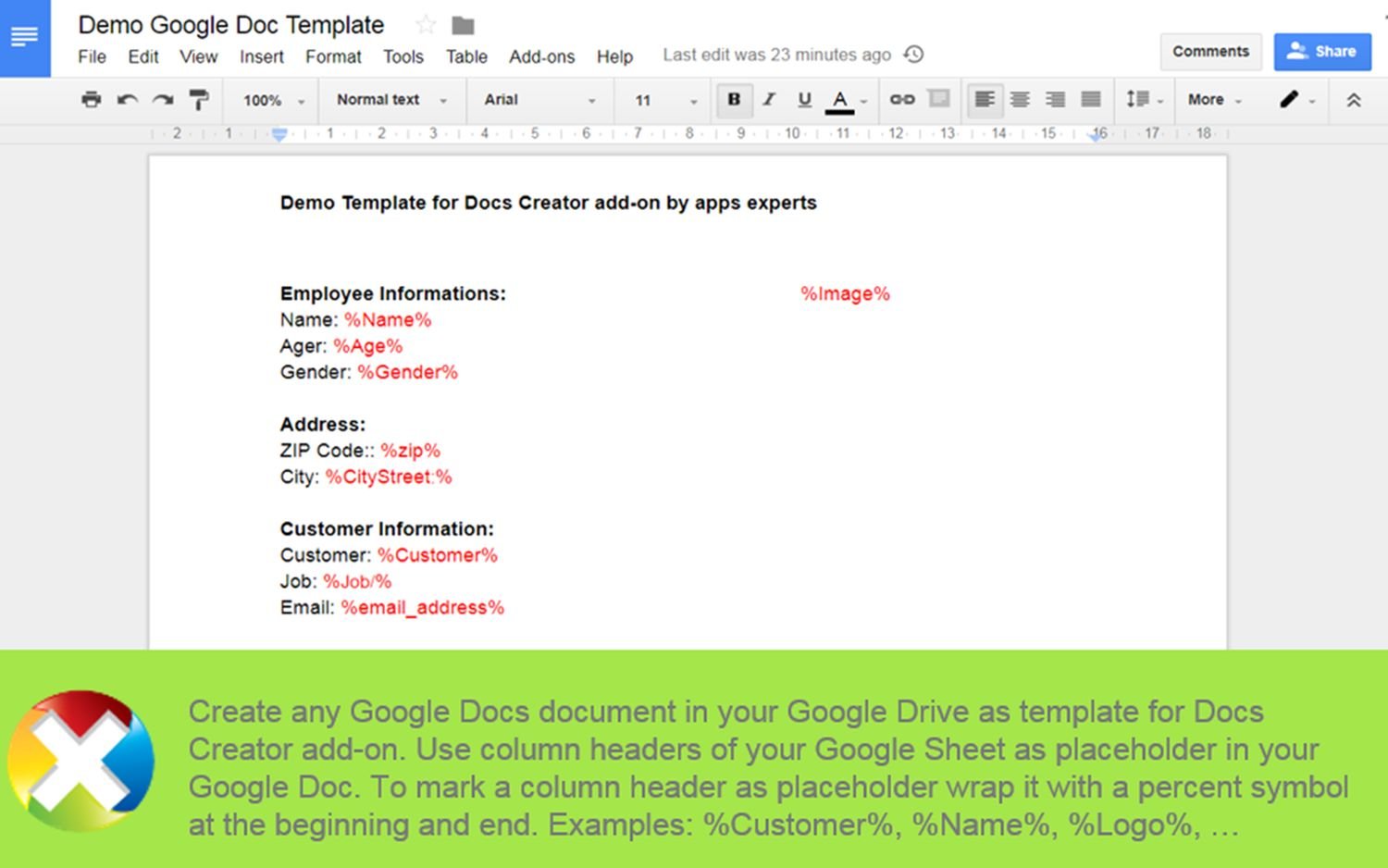Open revision history clock icon
The image size is (1388, 868).
click(914, 55)
